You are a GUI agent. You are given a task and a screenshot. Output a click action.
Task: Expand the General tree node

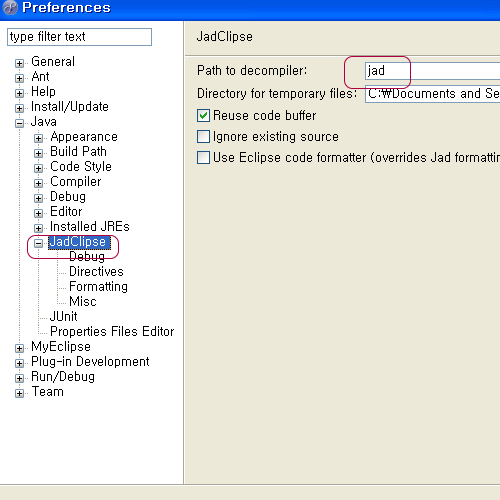pos(19,63)
